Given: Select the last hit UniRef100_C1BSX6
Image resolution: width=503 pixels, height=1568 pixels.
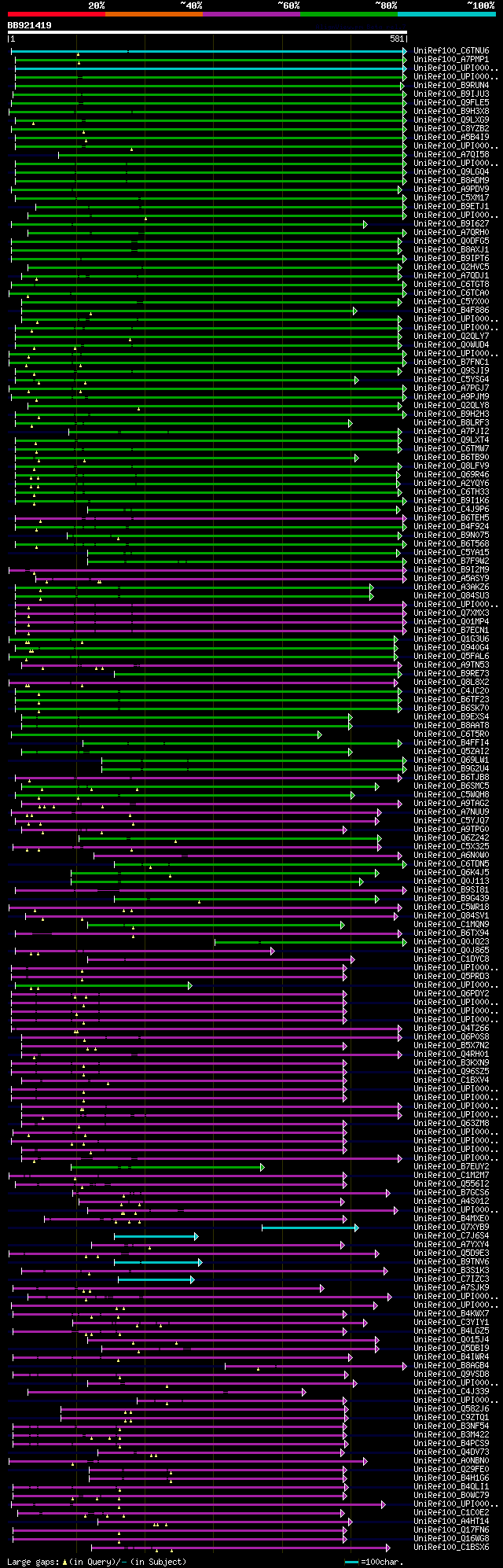Looking at the screenshot, I should [451, 1548].
